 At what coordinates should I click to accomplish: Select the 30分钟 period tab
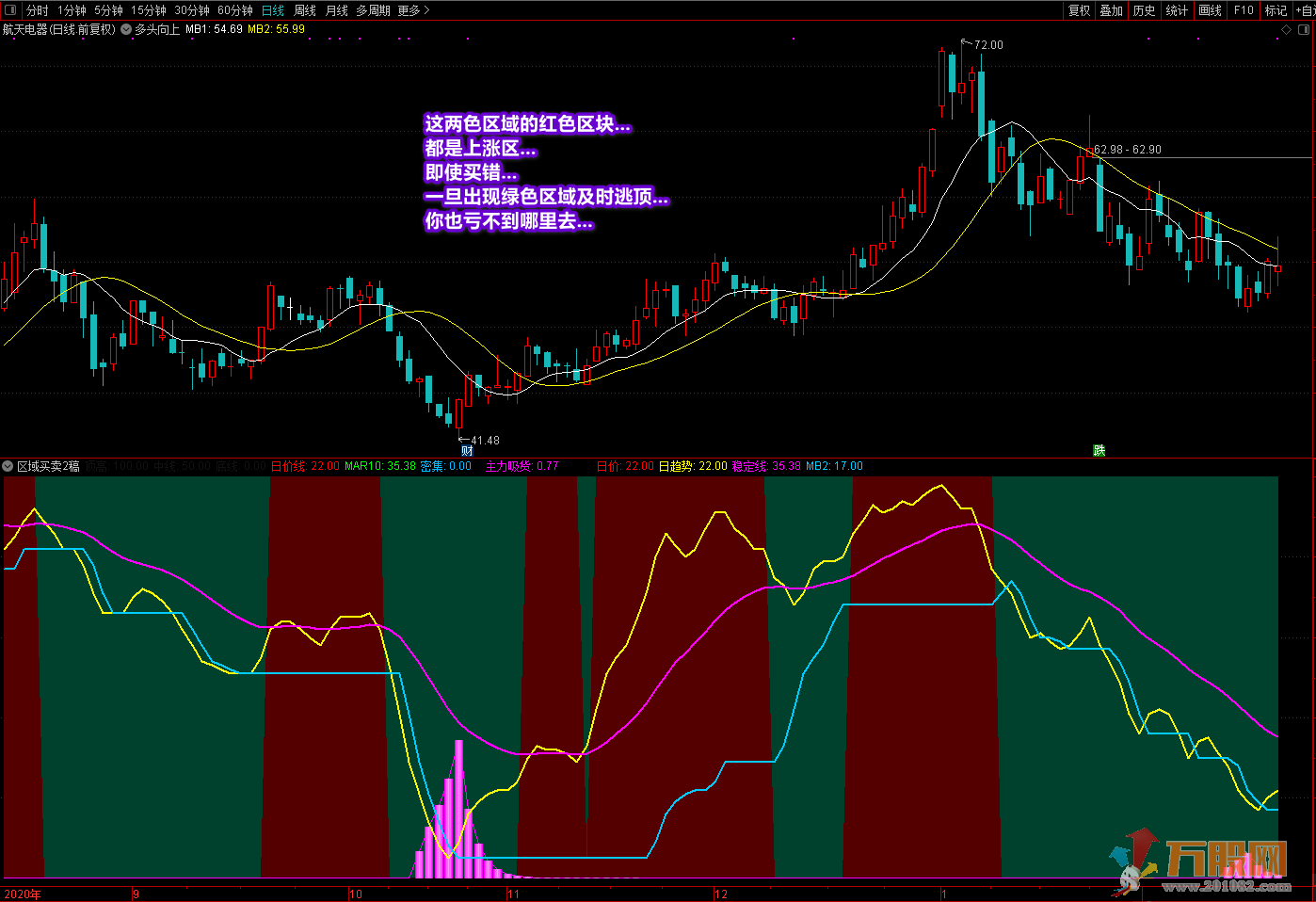[192, 10]
